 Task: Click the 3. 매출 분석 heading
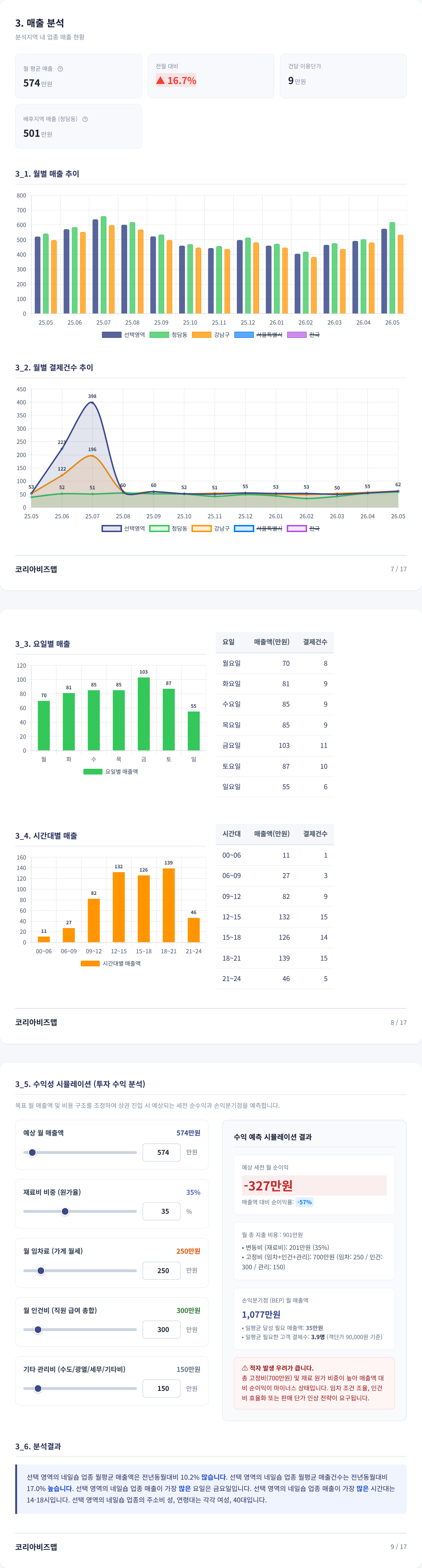[40, 23]
